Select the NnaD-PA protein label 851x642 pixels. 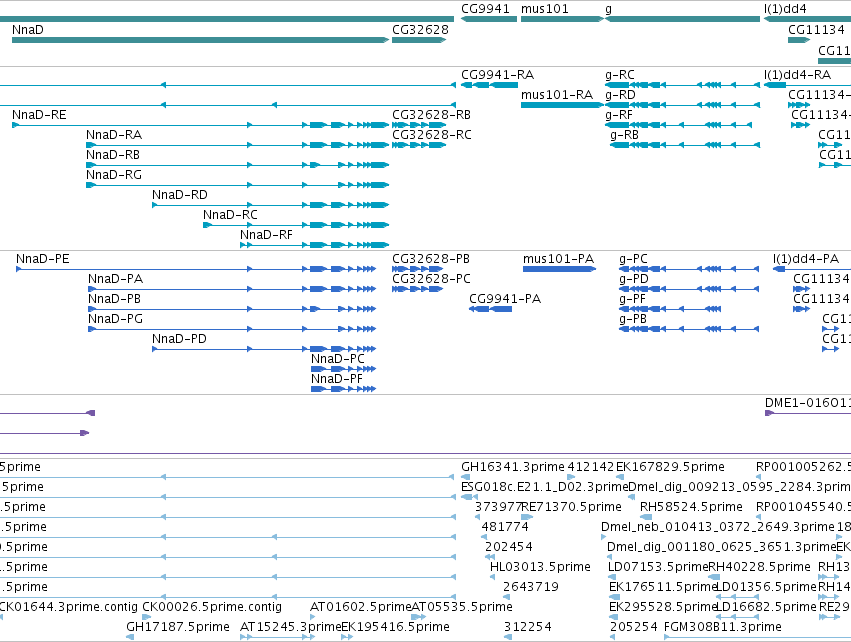pos(116,279)
